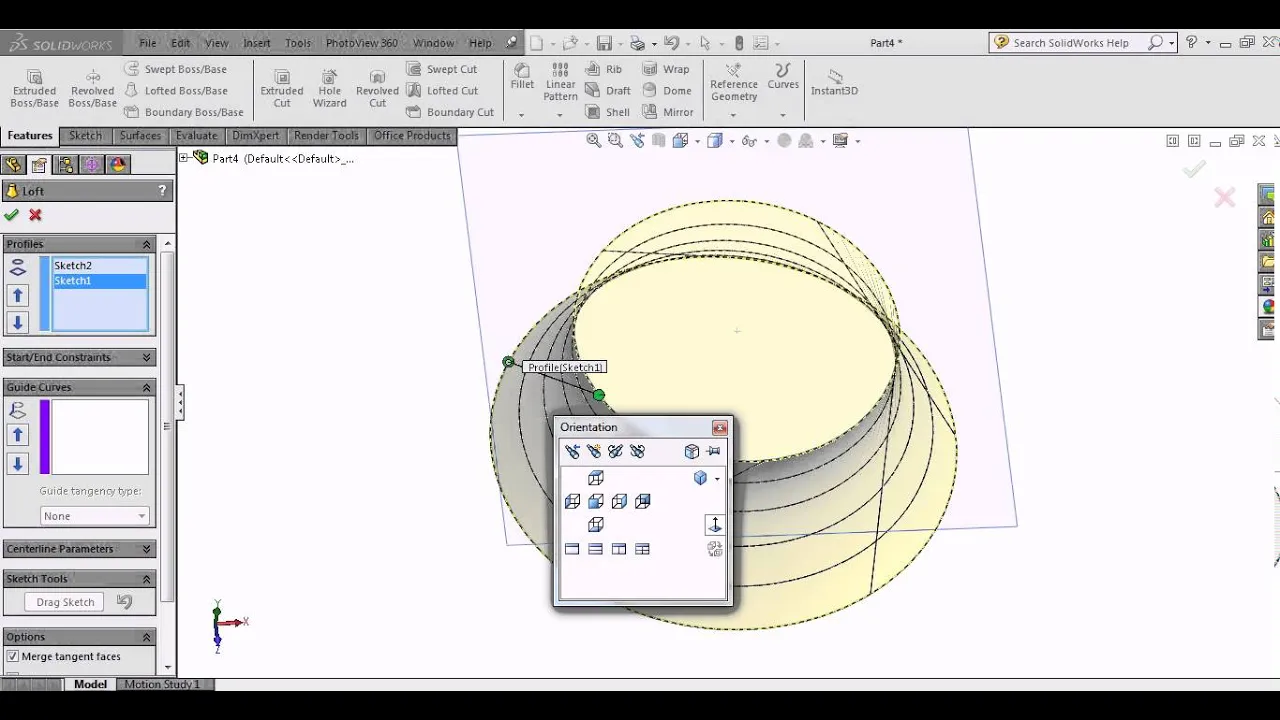Select Sketch1 in Profiles list
Viewport: 1280px width, 720px height.
click(x=99, y=281)
